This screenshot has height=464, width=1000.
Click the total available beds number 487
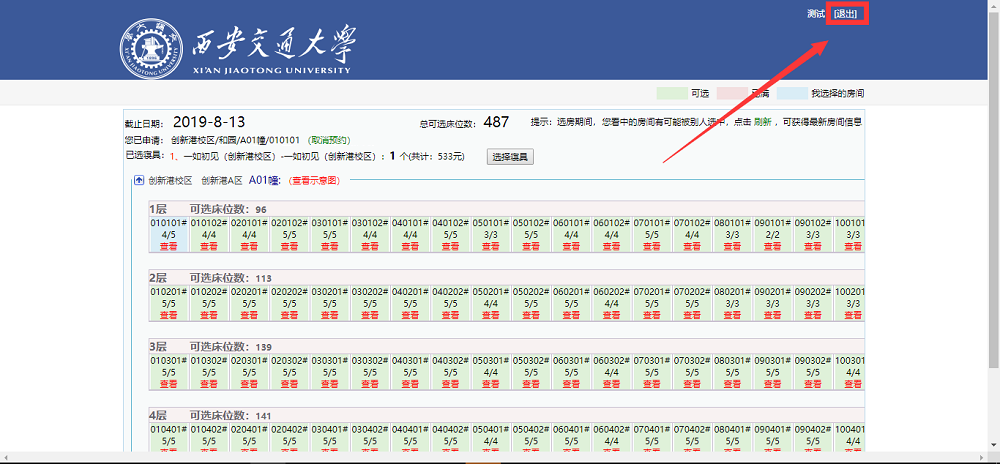click(x=496, y=122)
